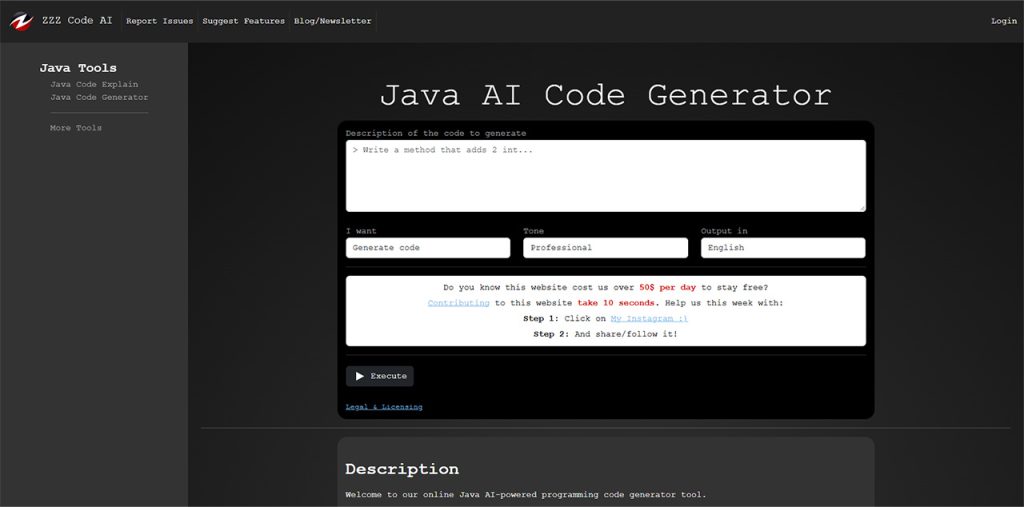Image resolution: width=1024 pixels, height=507 pixels.
Task: Open More Tools in the sidebar
Action: (76, 128)
